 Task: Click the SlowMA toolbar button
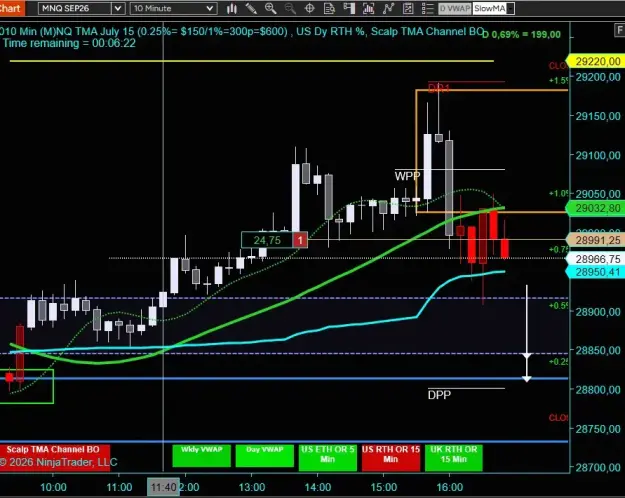pos(489,8)
